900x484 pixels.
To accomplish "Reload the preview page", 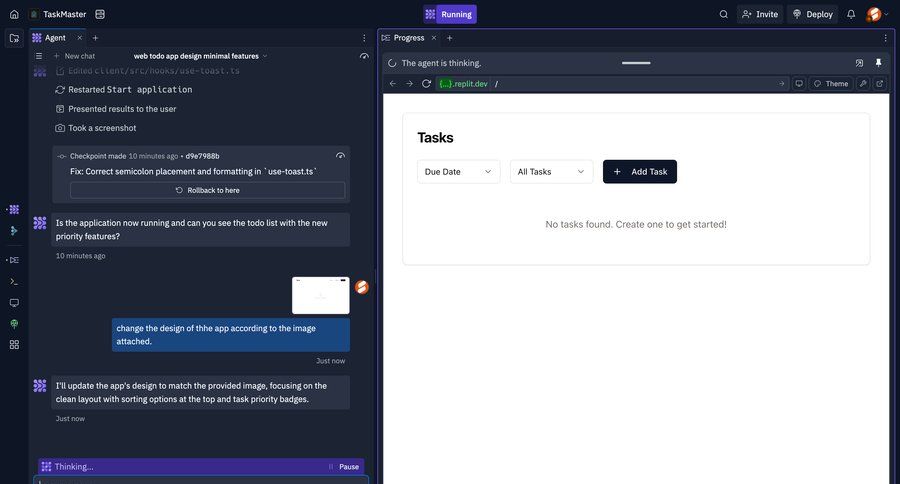I will tap(426, 84).
